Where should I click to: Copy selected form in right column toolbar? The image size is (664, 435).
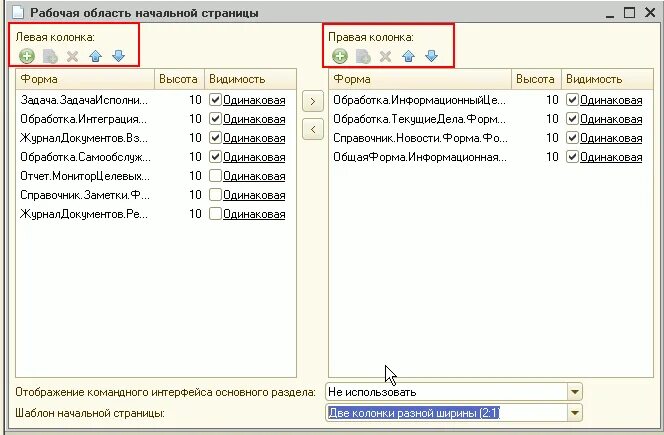point(363,56)
